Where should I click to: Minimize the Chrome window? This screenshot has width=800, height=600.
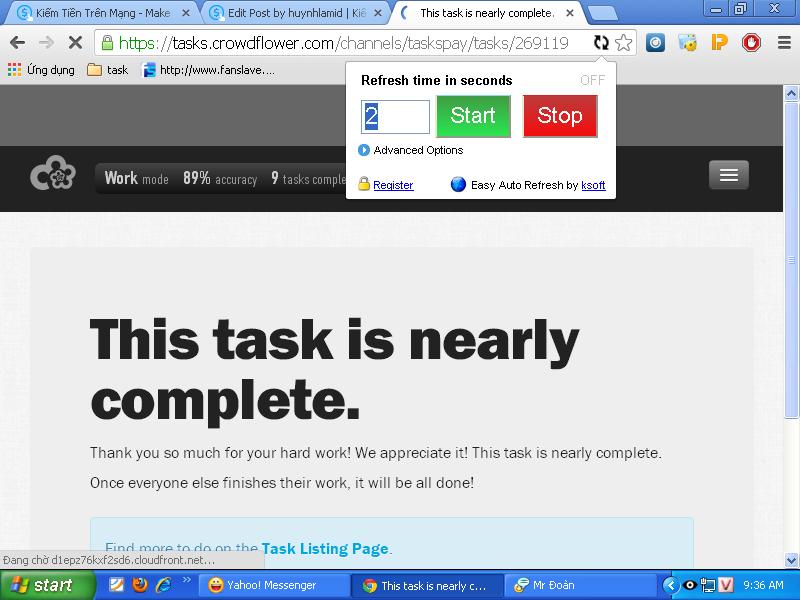pyautogui.click(x=716, y=8)
